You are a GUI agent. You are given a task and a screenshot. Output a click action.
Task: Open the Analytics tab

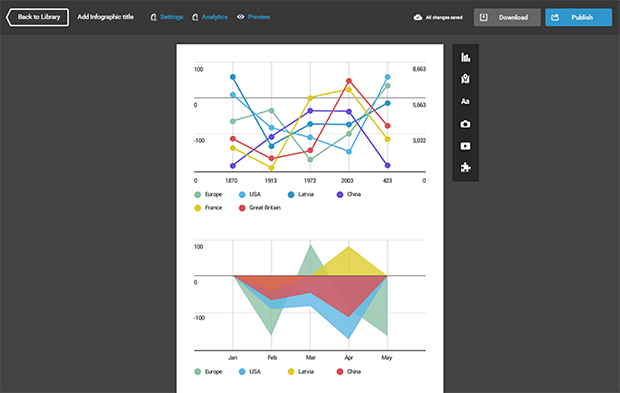tap(210, 17)
